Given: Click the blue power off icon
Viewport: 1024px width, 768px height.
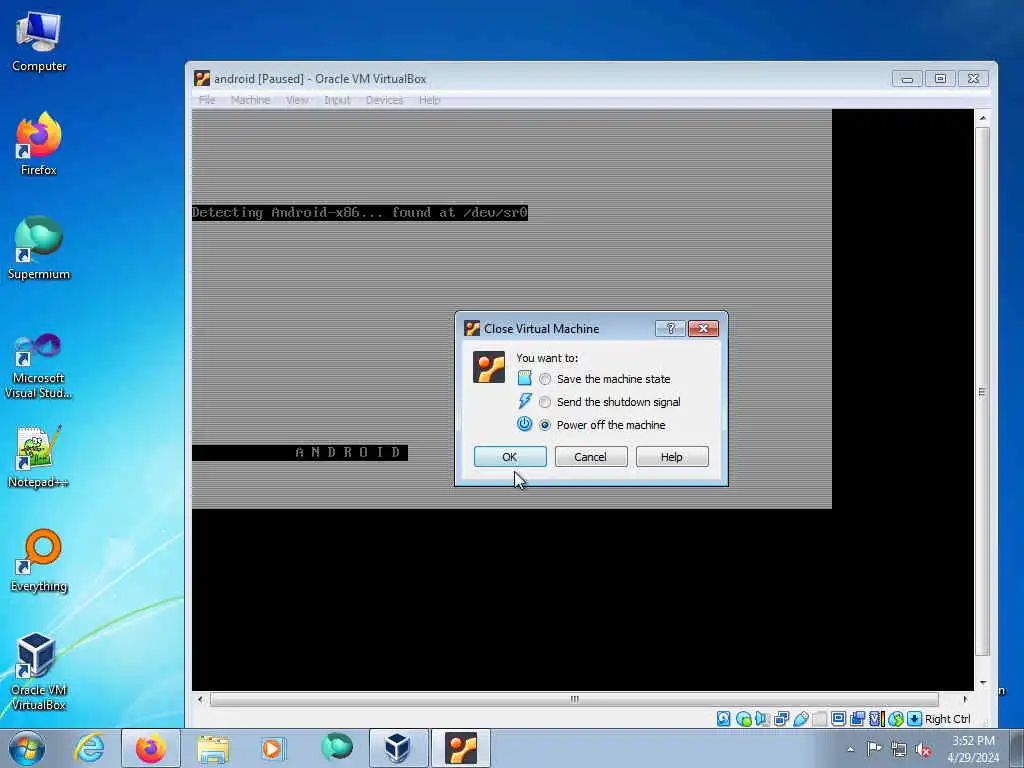Looking at the screenshot, I should pos(524,424).
